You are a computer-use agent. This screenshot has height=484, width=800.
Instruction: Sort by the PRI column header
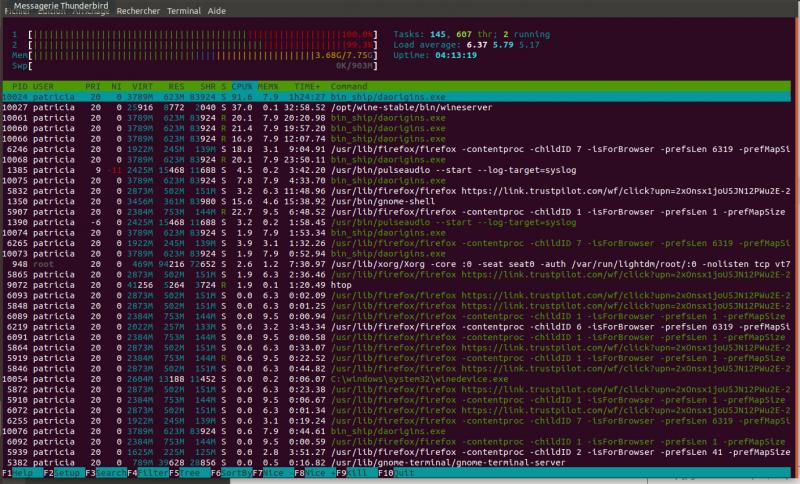point(92,86)
